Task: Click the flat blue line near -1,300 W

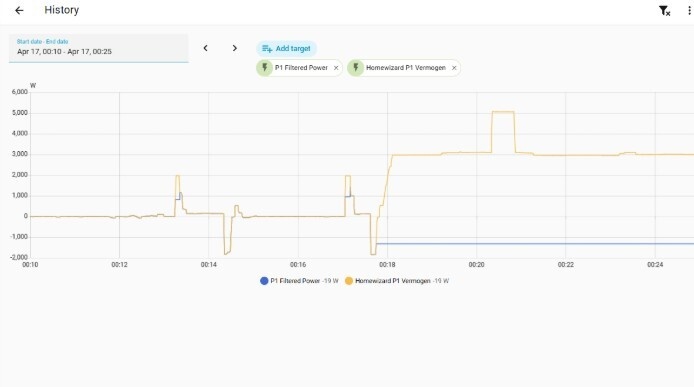Action: (x=535, y=244)
